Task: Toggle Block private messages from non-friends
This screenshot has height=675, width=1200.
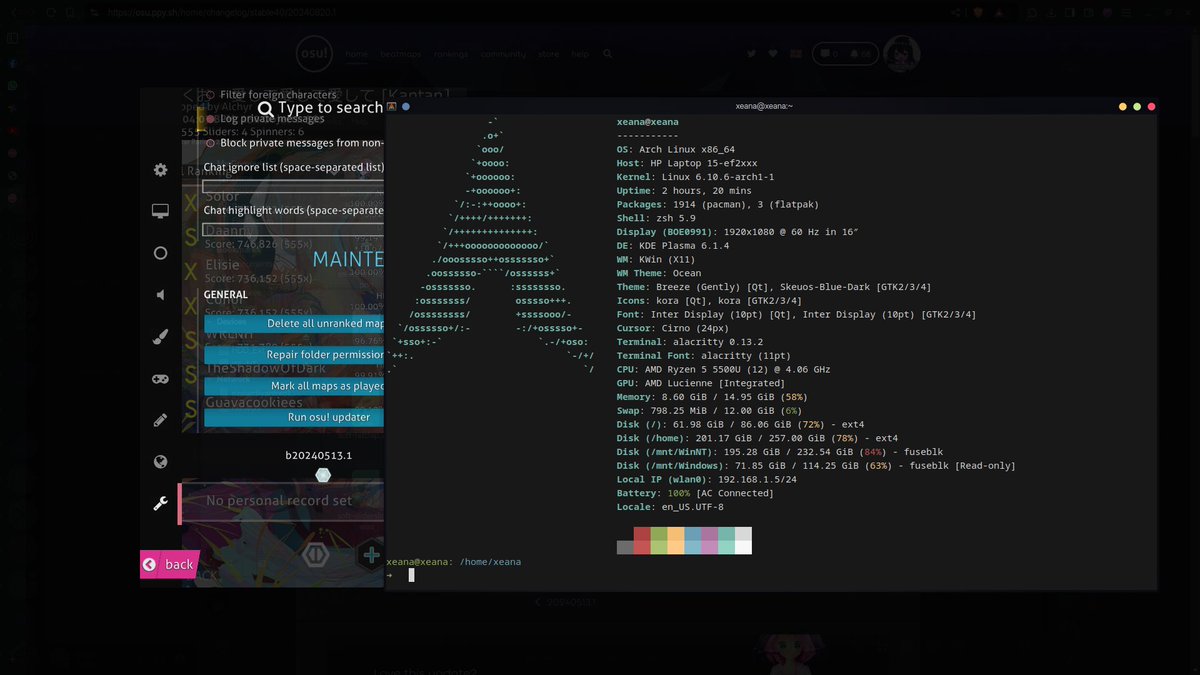Action: tap(294, 143)
